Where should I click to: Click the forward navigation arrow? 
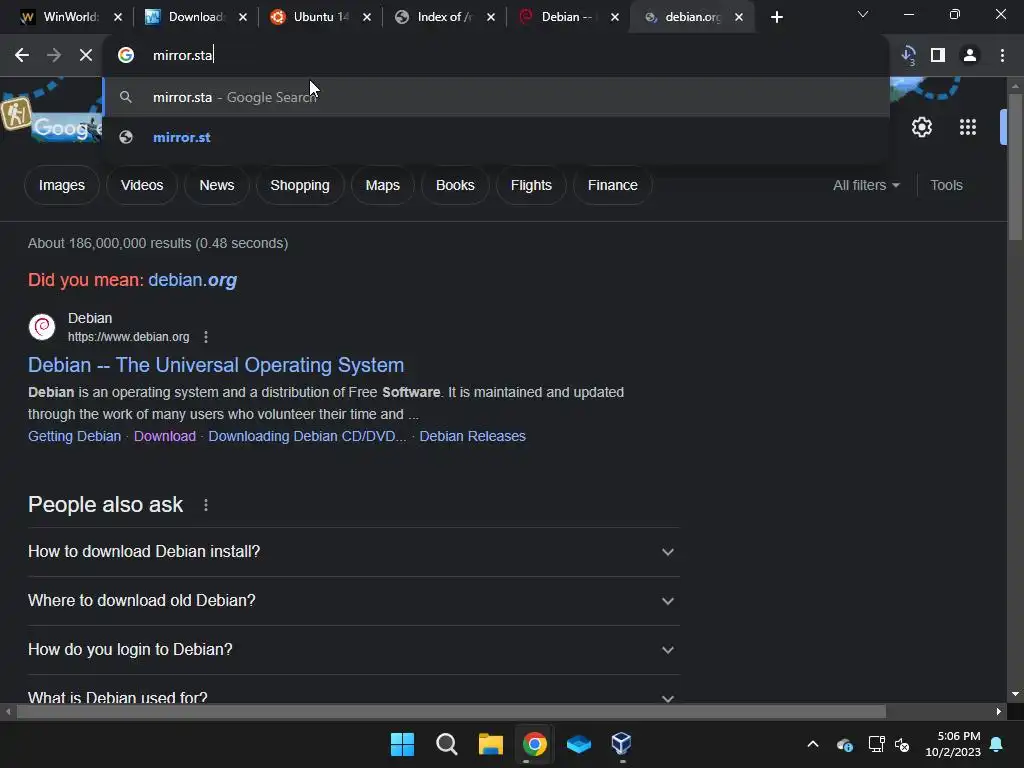coord(54,56)
